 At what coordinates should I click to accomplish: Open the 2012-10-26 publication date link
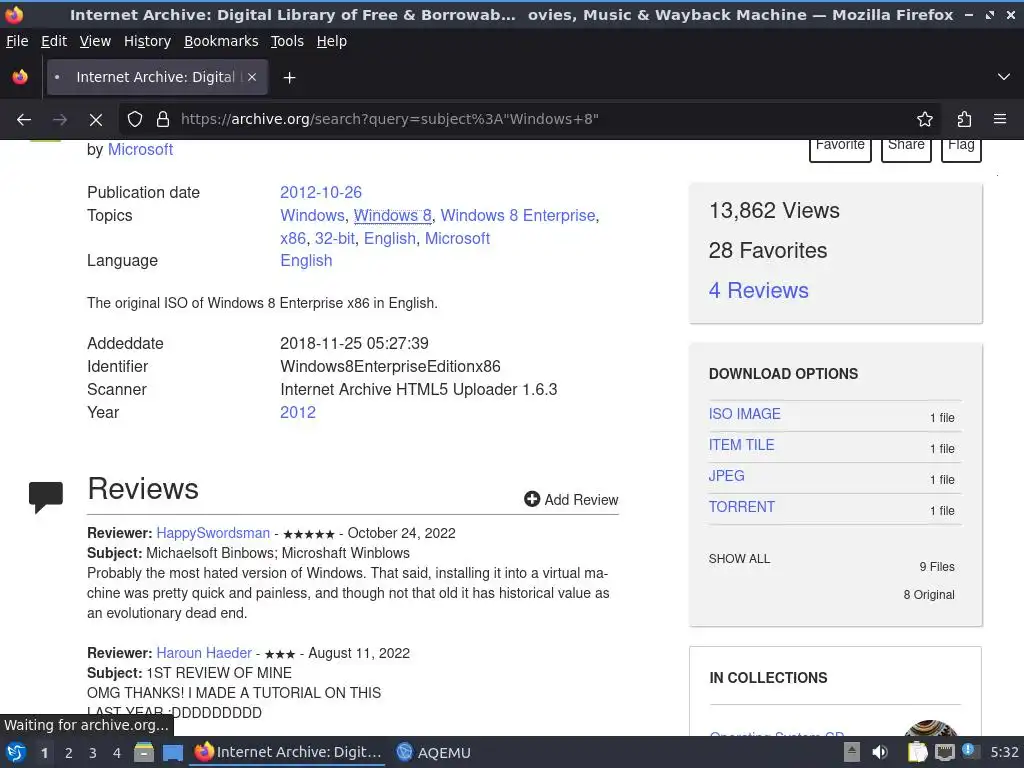pyautogui.click(x=321, y=193)
